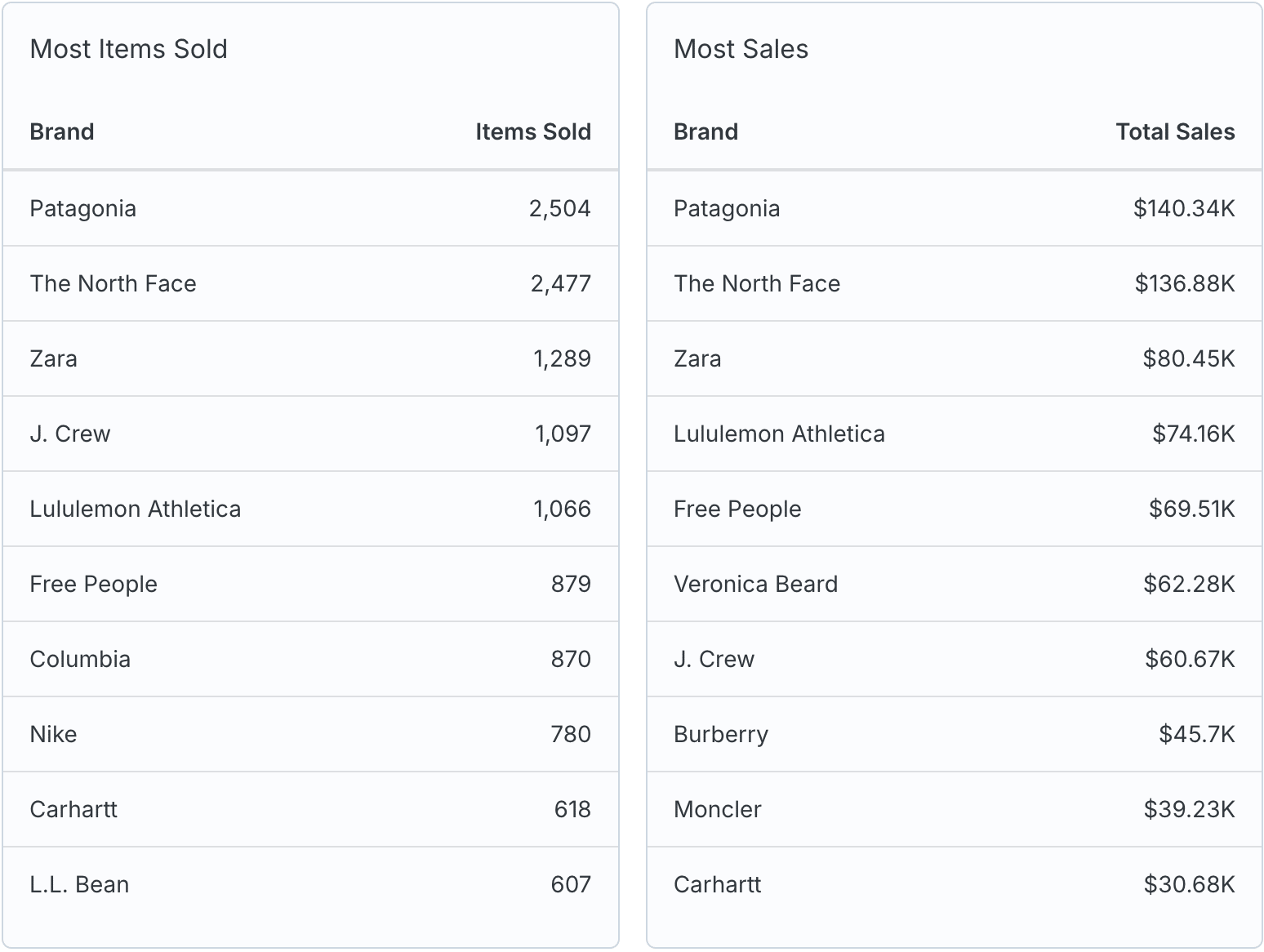
Task: Click the Items Sold column header
Action: (532, 131)
